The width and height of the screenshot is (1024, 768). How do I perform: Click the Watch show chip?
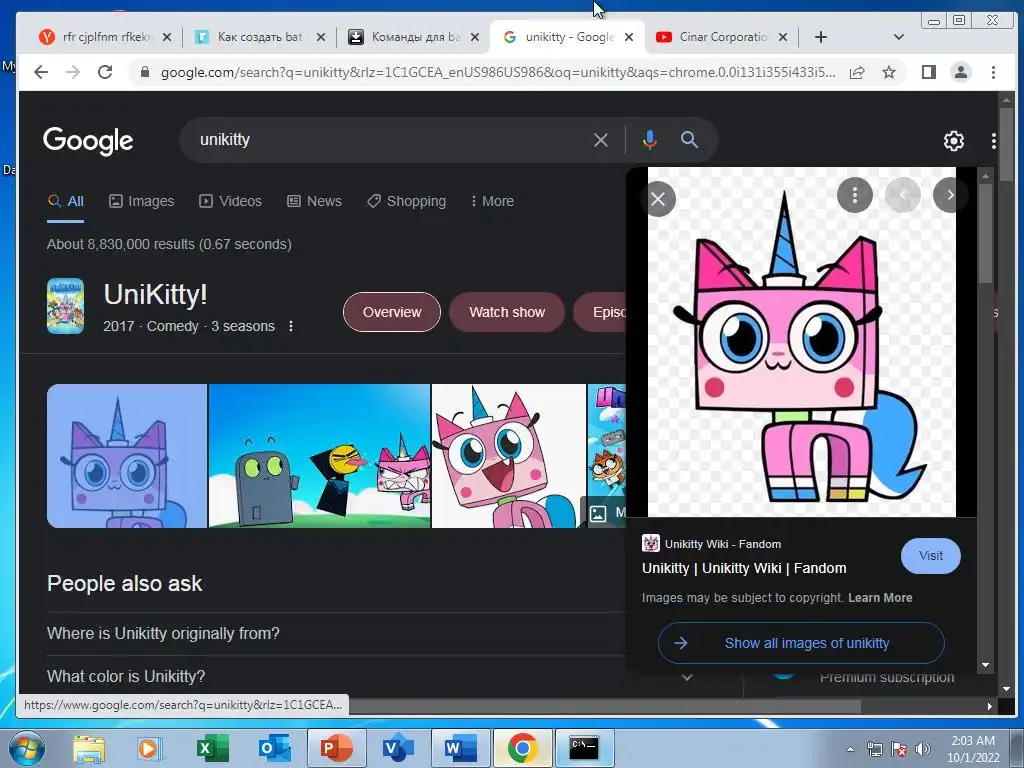click(x=507, y=312)
